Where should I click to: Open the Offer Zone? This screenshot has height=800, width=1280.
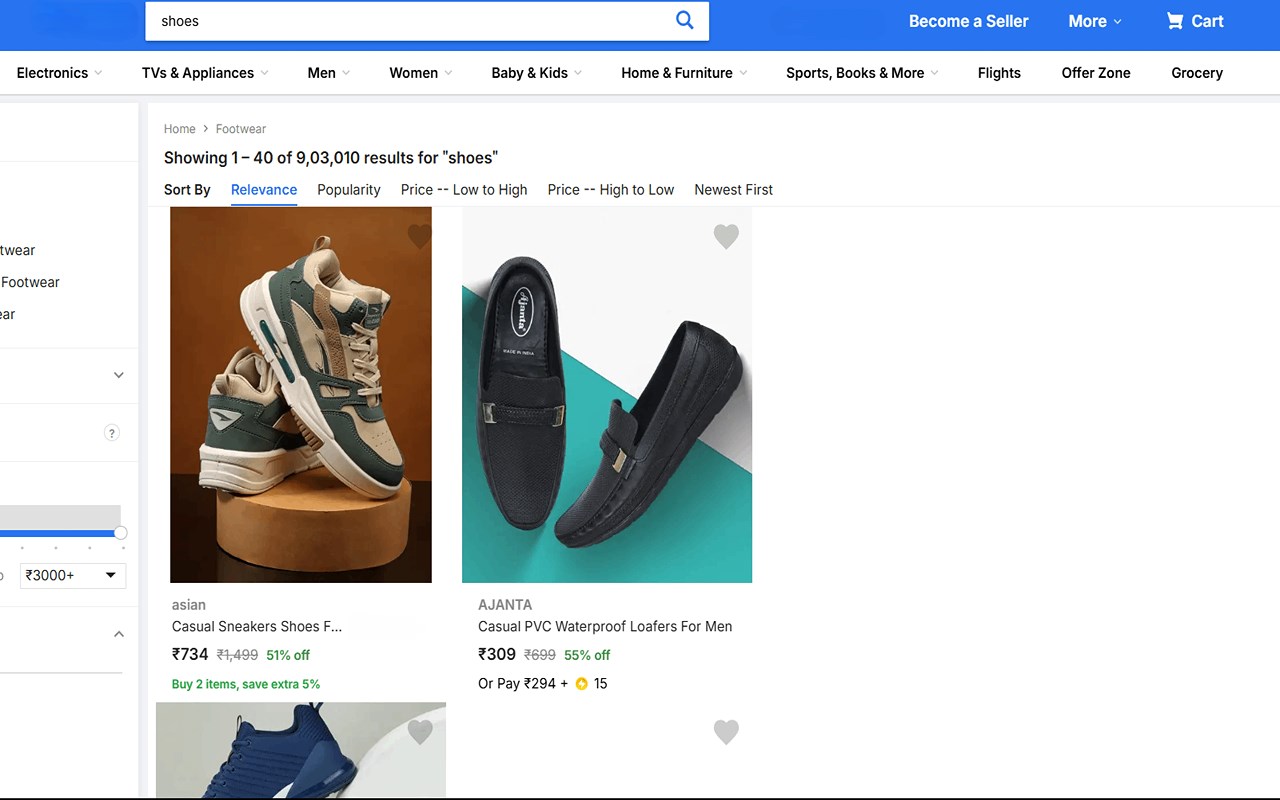coord(1096,73)
